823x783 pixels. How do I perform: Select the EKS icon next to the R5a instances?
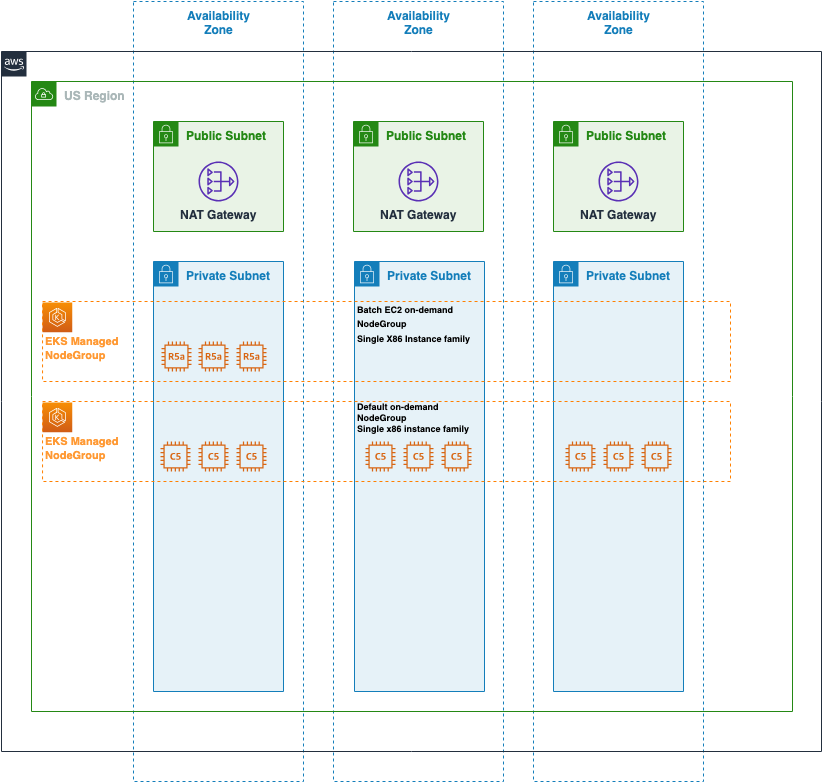57,317
